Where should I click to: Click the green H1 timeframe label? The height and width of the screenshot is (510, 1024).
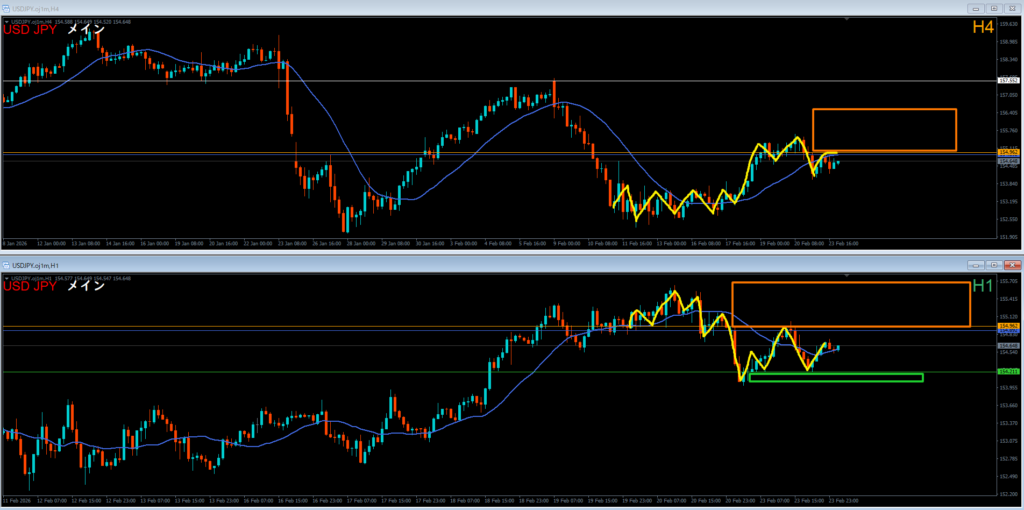(x=982, y=286)
